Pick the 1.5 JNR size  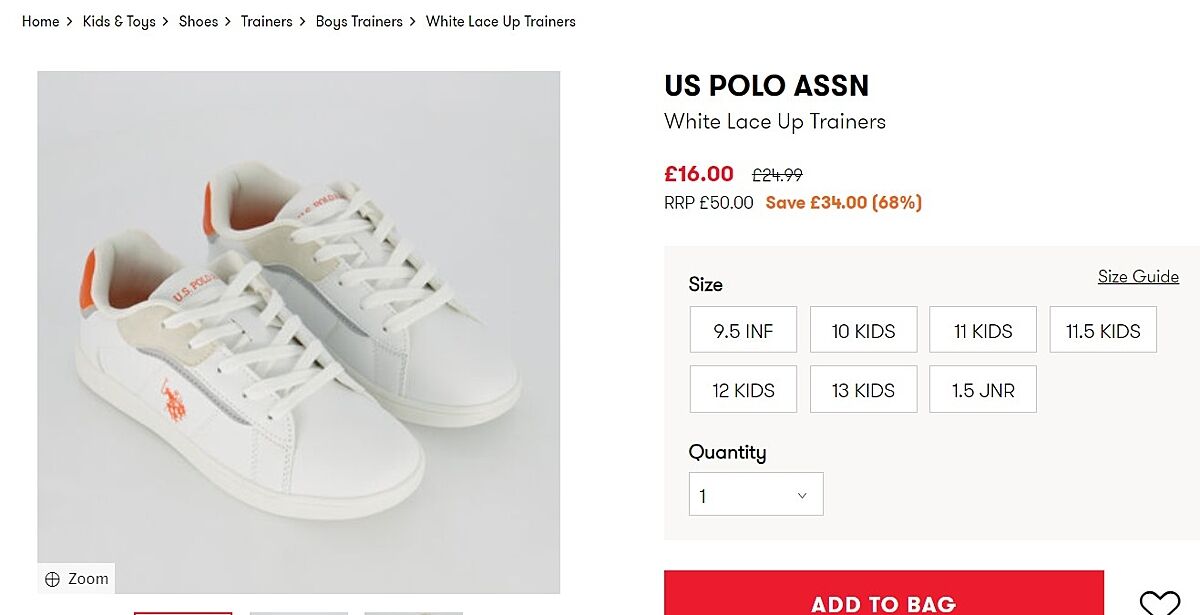pyautogui.click(x=983, y=390)
